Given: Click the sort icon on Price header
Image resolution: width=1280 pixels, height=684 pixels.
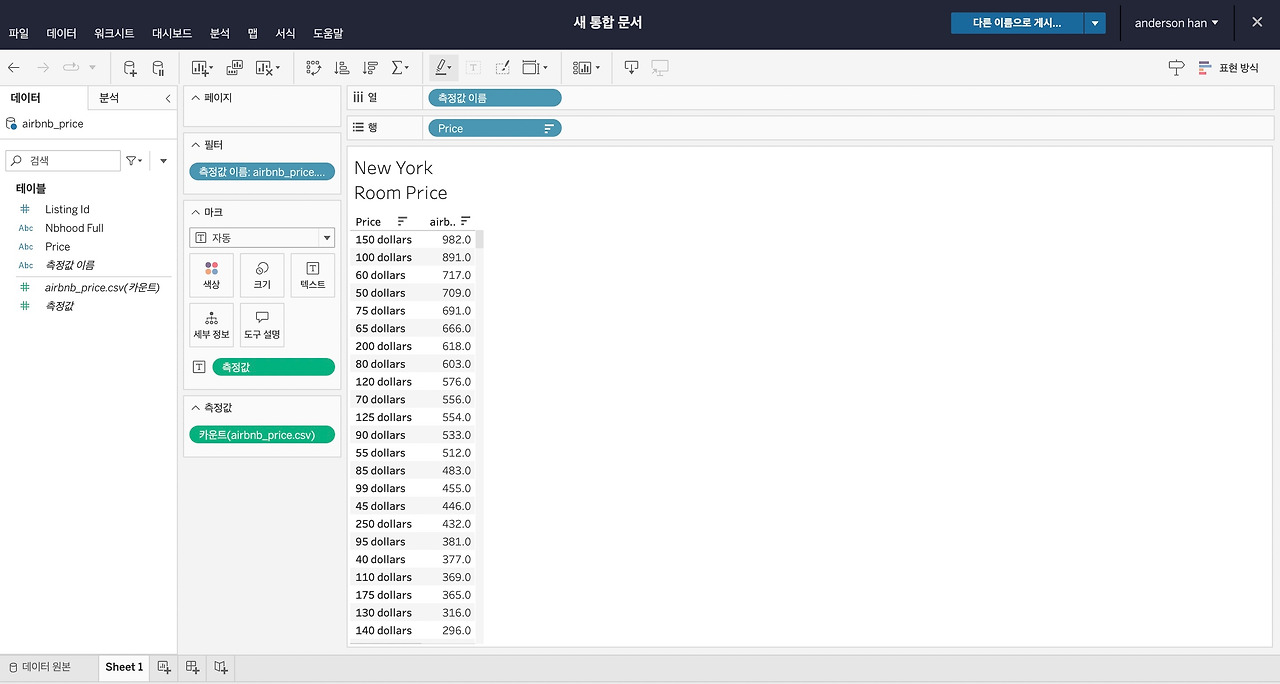Looking at the screenshot, I should (403, 222).
